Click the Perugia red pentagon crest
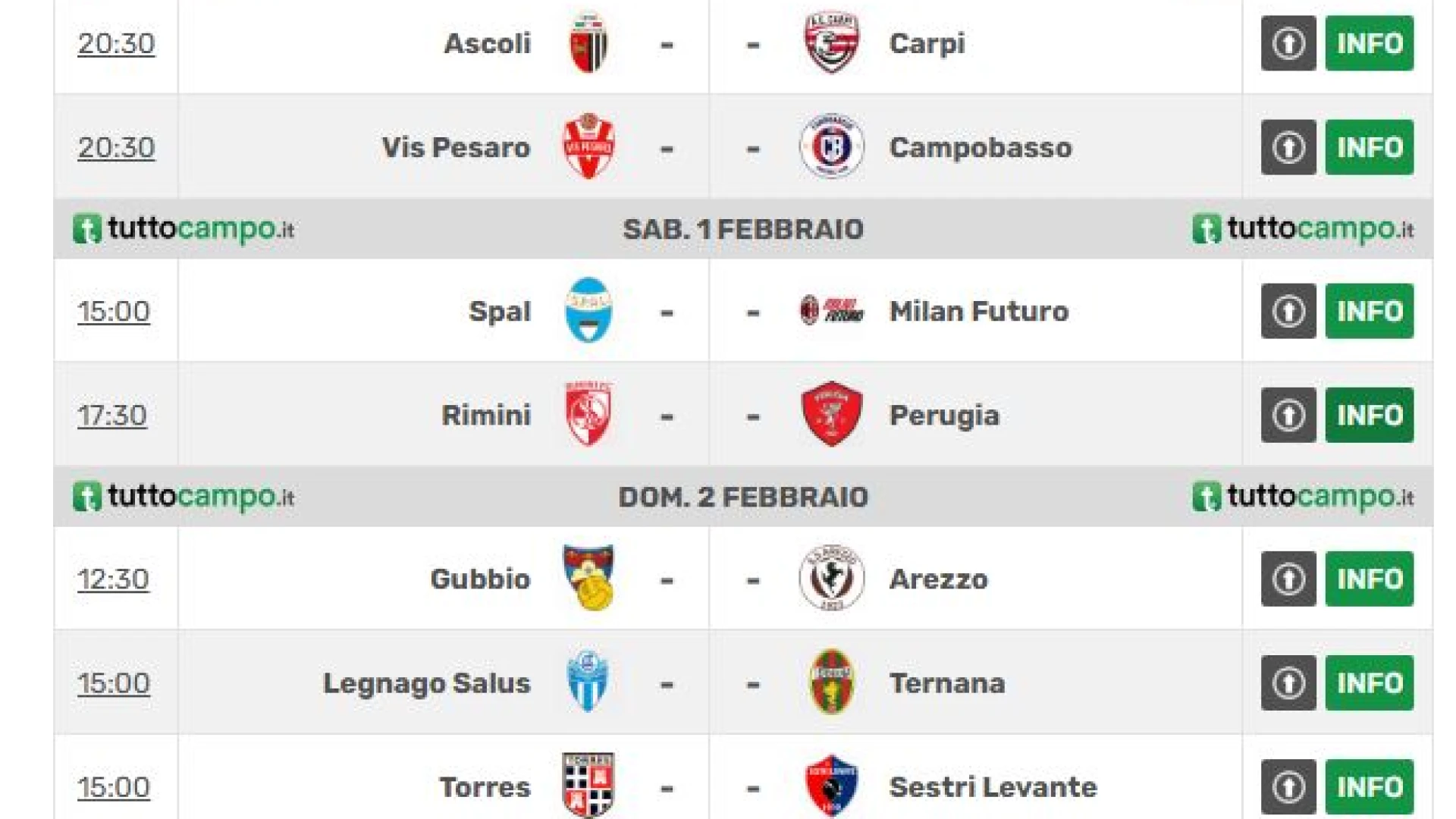Image resolution: width=1456 pixels, height=819 pixels. pyautogui.click(x=832, y=414)
